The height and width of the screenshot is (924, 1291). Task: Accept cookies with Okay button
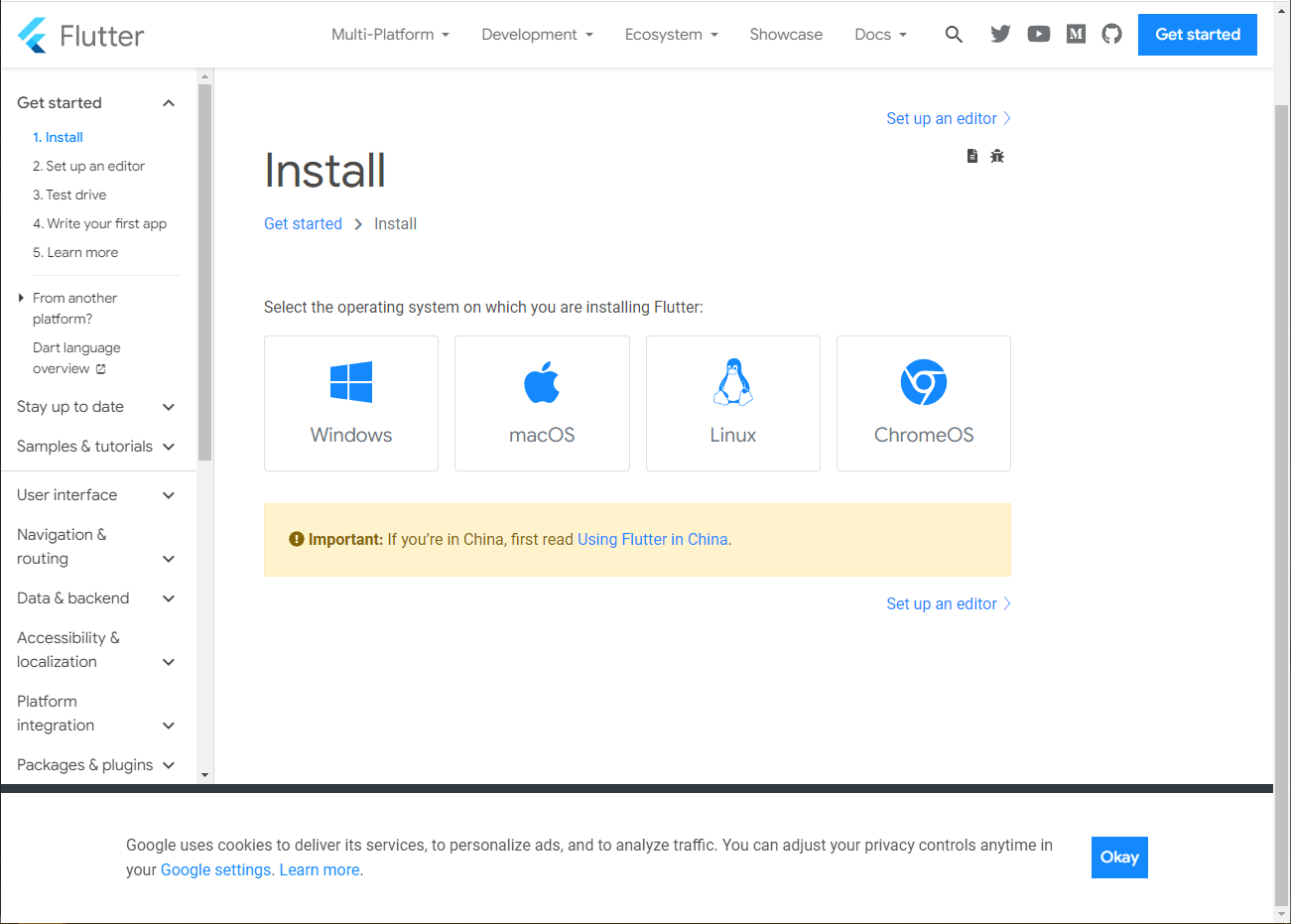(1119, 858)
